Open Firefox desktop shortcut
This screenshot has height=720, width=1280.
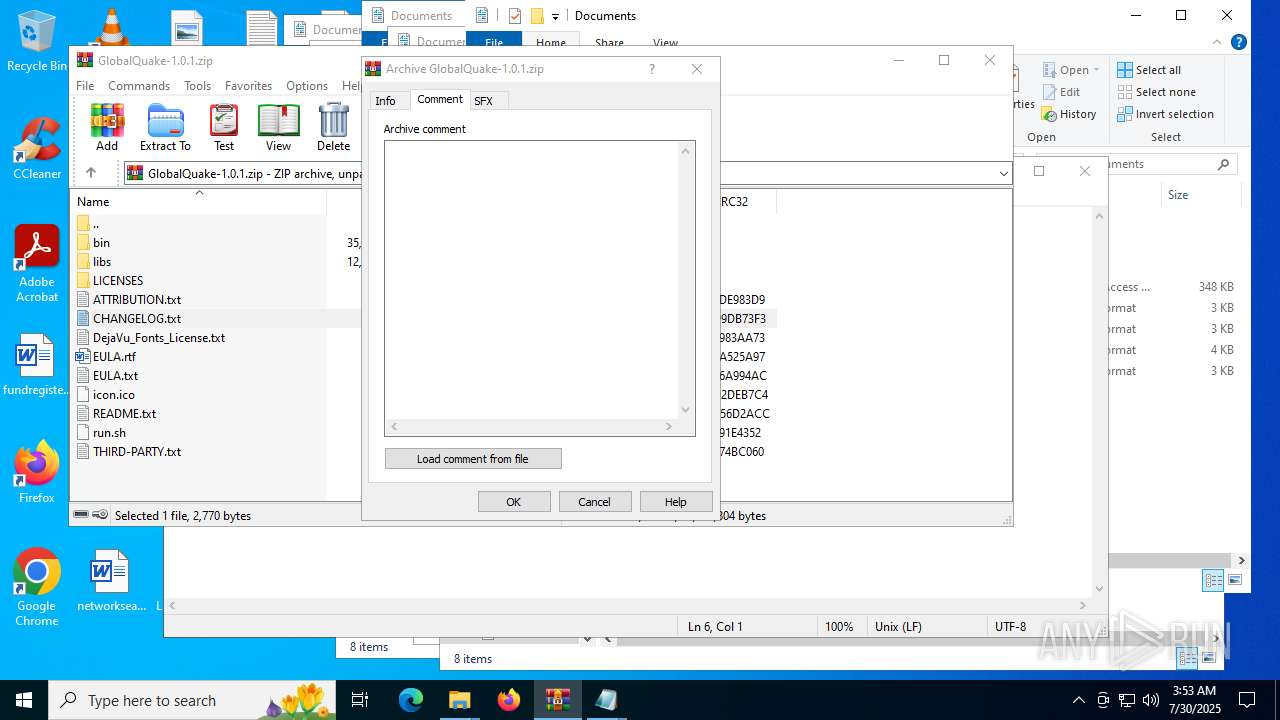37,473
